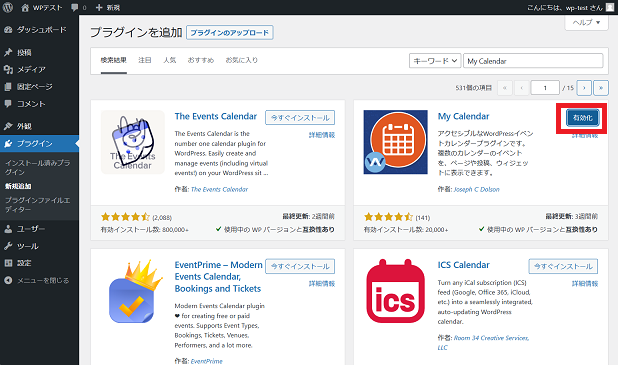618x365 pixels.
Task: Click the media icon in sidebar
Action: pyautogui.click(x=8, y=69)
